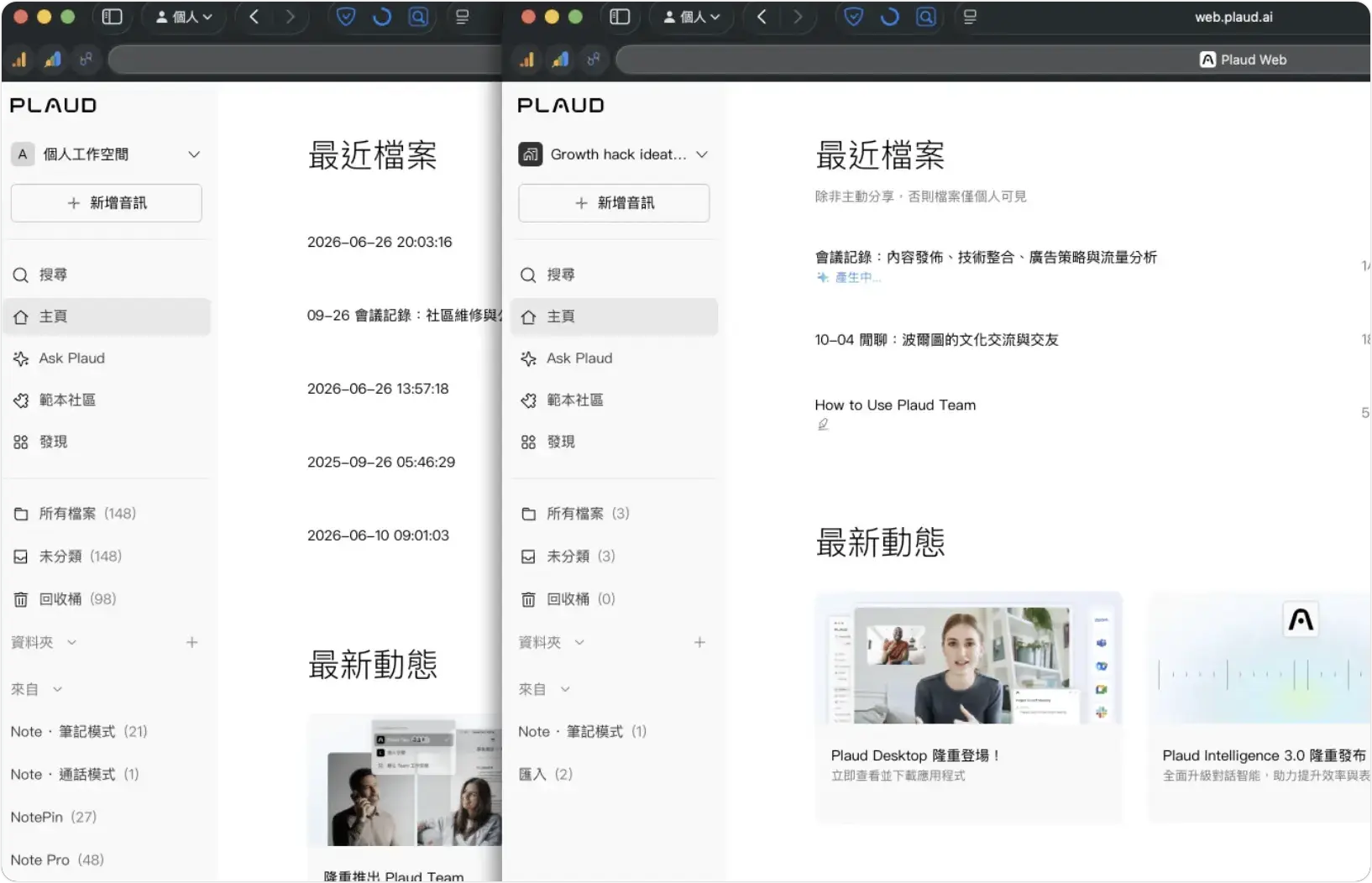Click orange bar chart favorite in left window
Viewport: 1372px width, 883px height.
19,60
